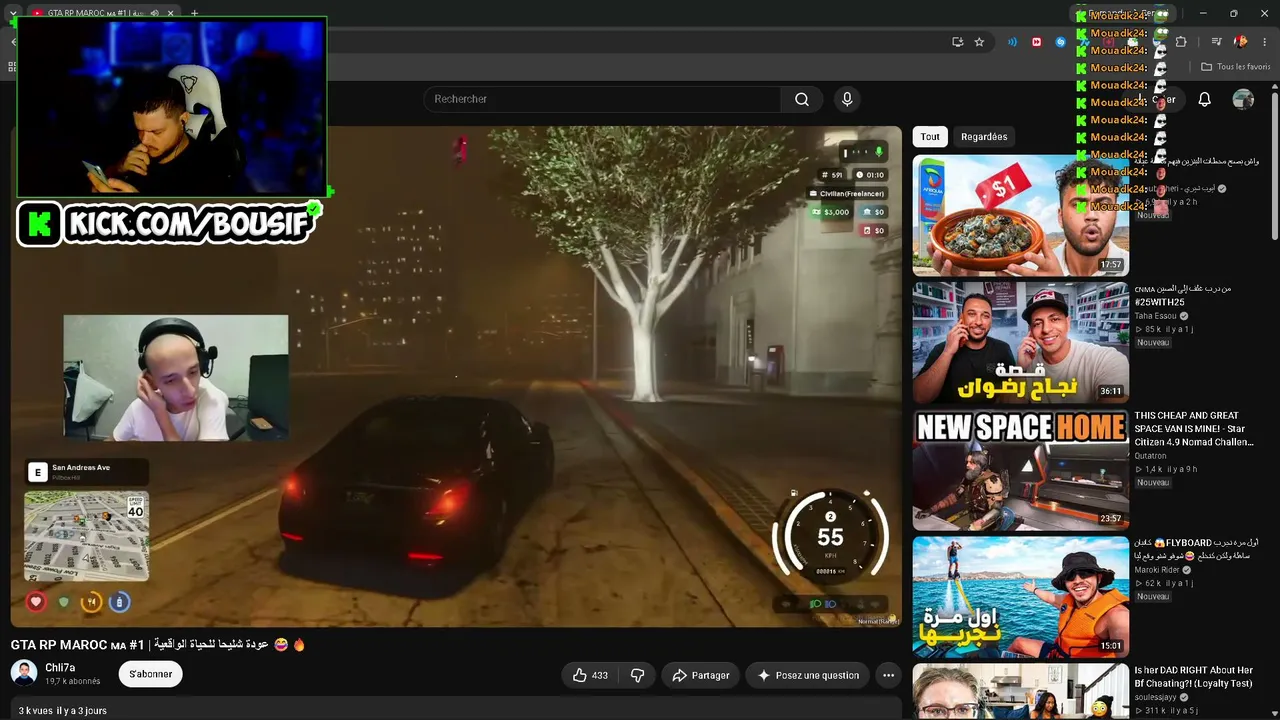1280x720 pixels.
Task: Click the Posez une question button
Action: 807,675
